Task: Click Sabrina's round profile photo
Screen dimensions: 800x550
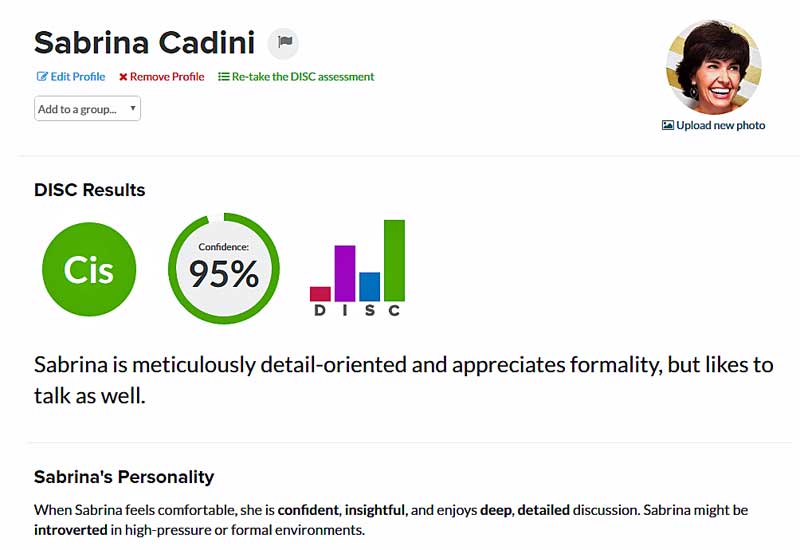Action: point(714,67)
